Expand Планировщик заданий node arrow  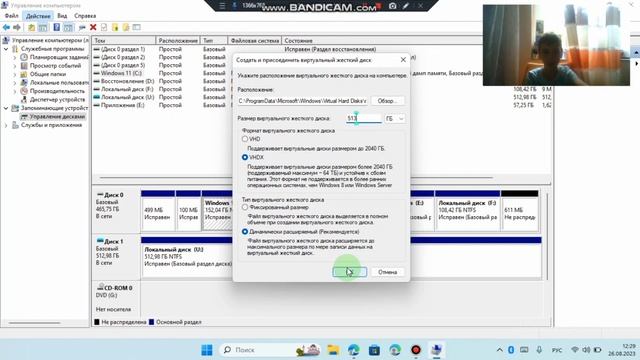[15, 58]
